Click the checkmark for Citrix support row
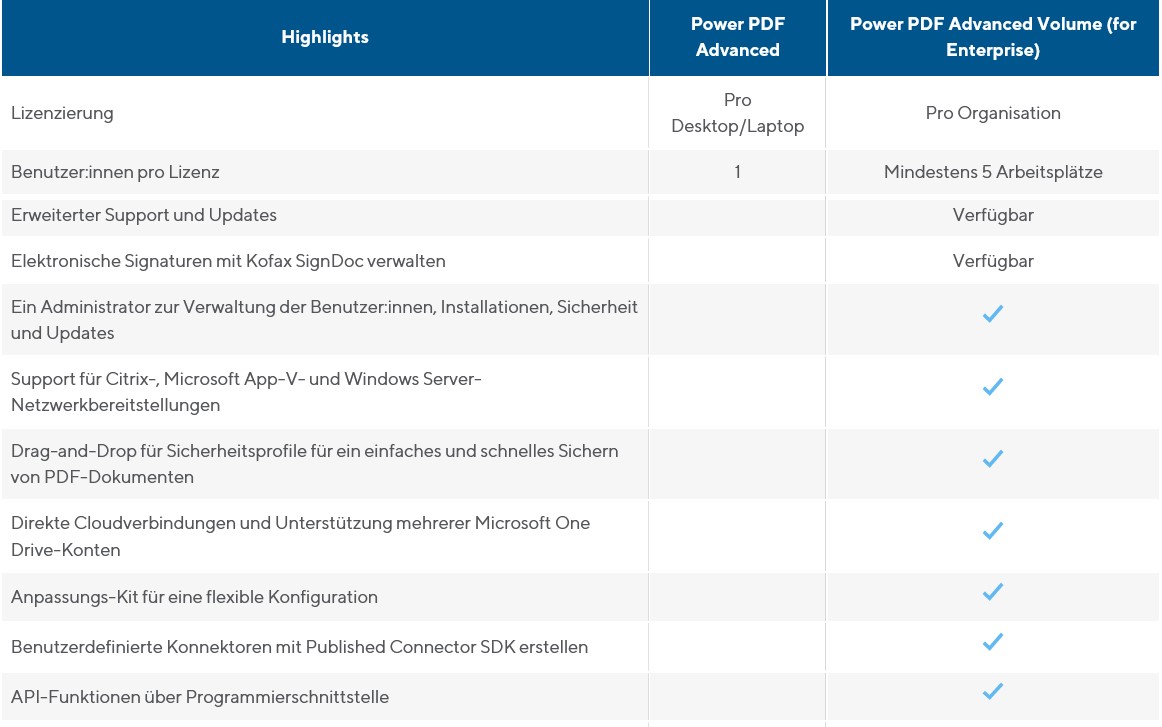The width and height of the screenshot is (1162, 727). [992, 387]
